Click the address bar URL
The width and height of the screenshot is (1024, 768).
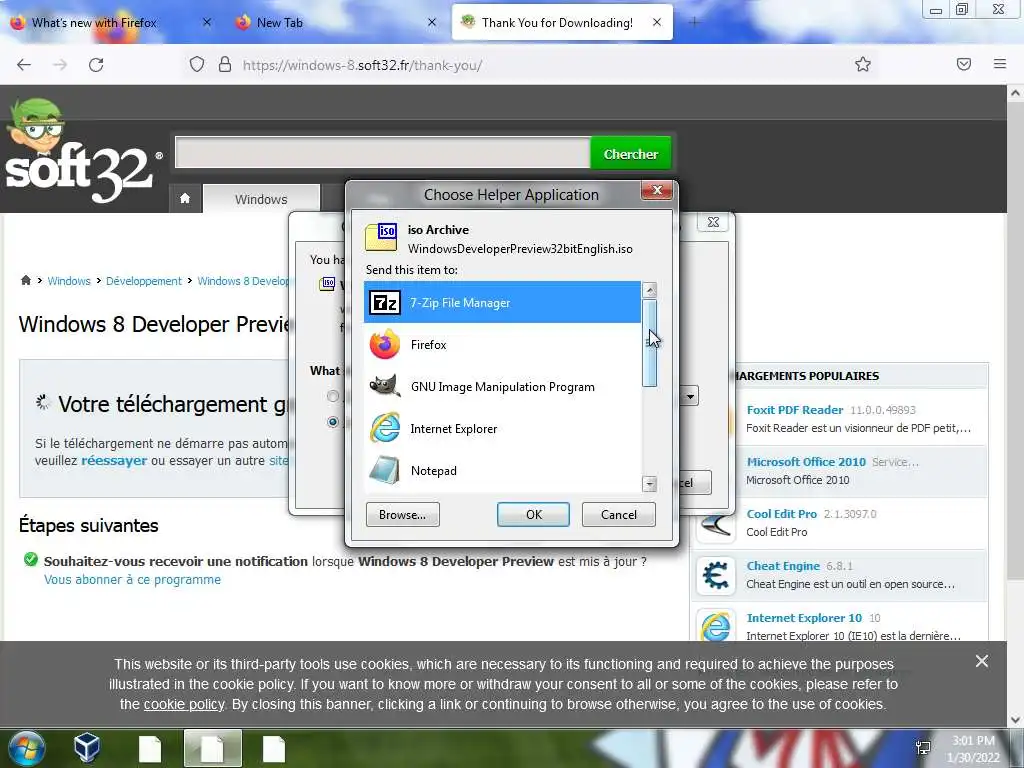click(362, 65)
